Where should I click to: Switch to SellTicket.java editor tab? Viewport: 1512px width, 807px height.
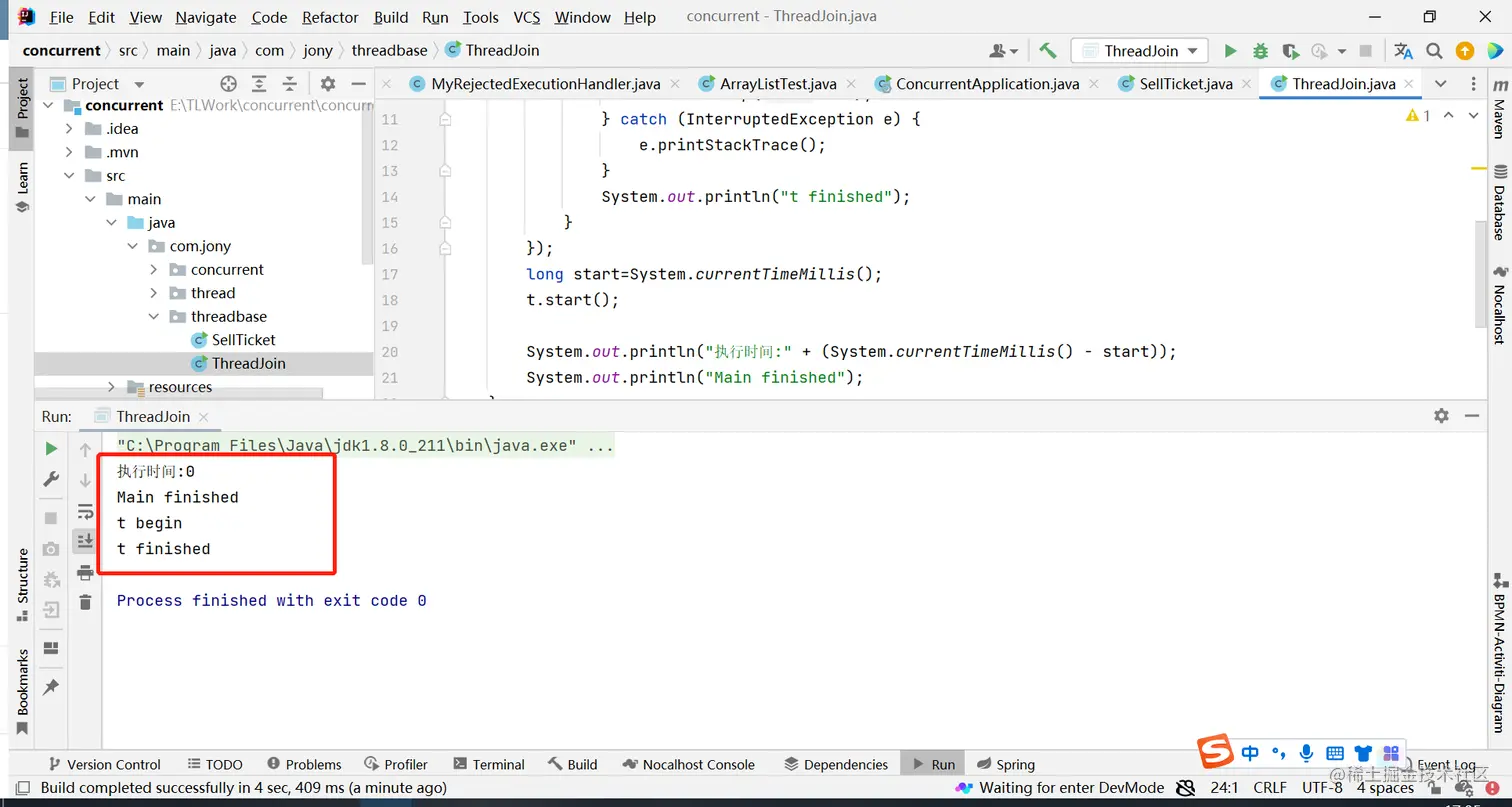coord(1186,84)
